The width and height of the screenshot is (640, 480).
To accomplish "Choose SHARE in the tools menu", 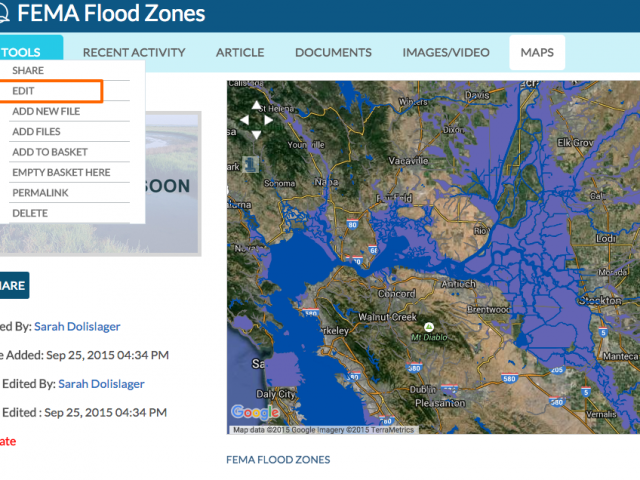I will pyautogui.click(x=28, y=70).
